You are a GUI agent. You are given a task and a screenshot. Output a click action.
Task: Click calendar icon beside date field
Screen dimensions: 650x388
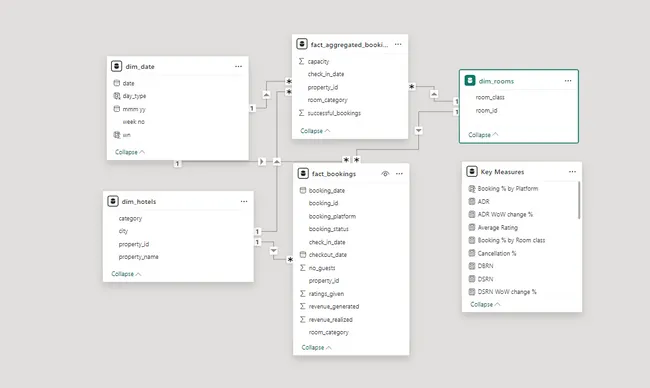(x=116, y=83)
